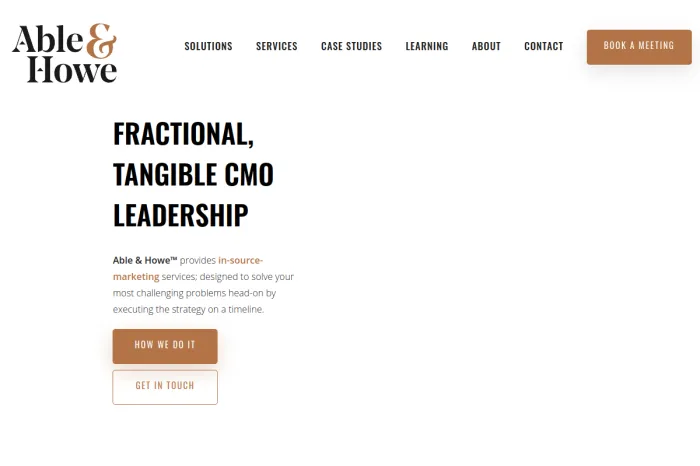
Task: Click the LEADERSHIP headline word
Action: (x=181, y=215)
